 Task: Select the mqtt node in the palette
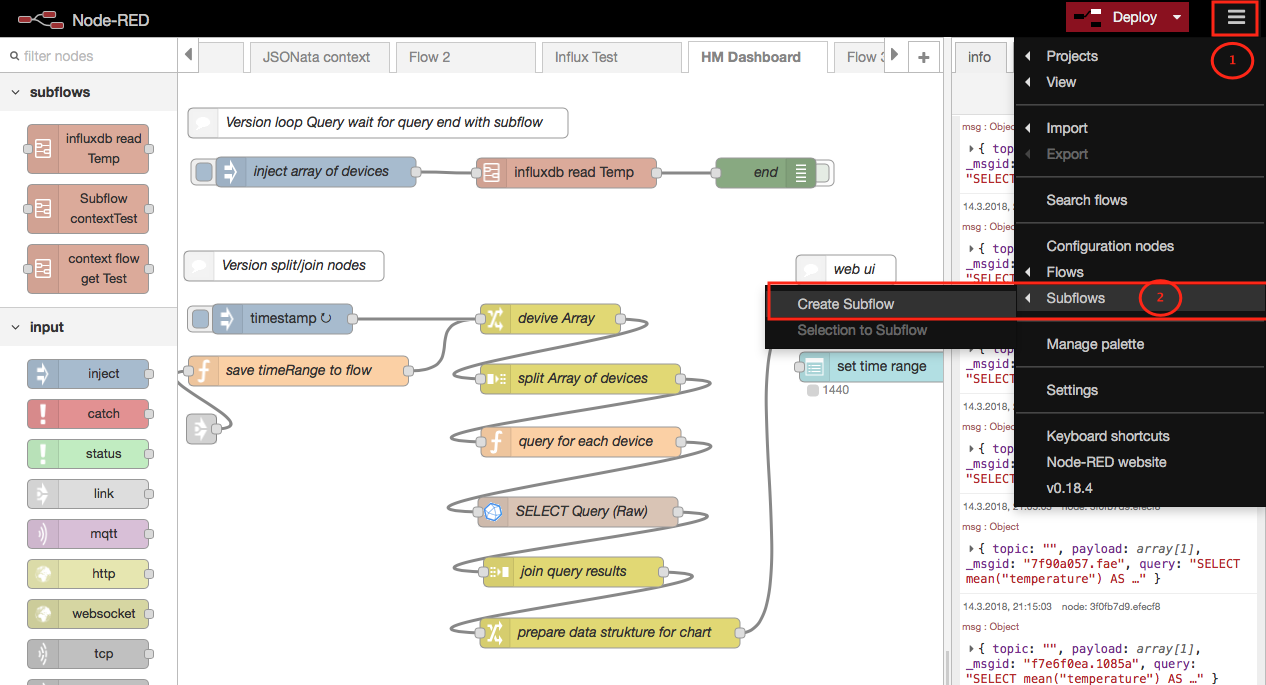88,534
